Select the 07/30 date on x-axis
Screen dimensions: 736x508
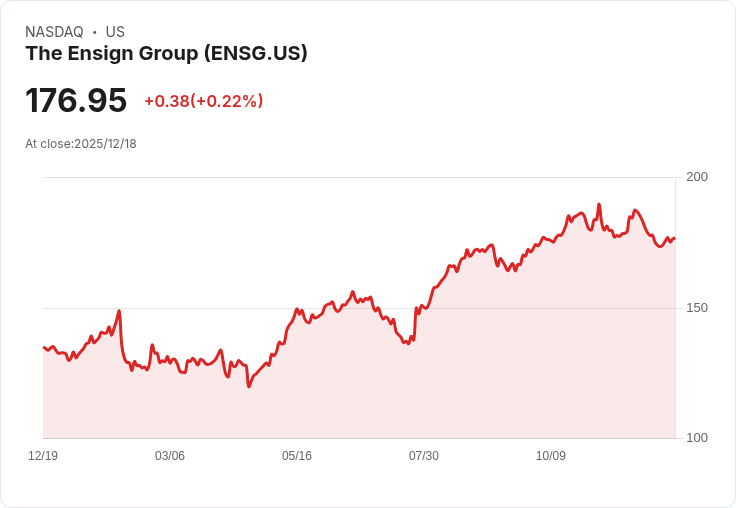pos(424,456)
